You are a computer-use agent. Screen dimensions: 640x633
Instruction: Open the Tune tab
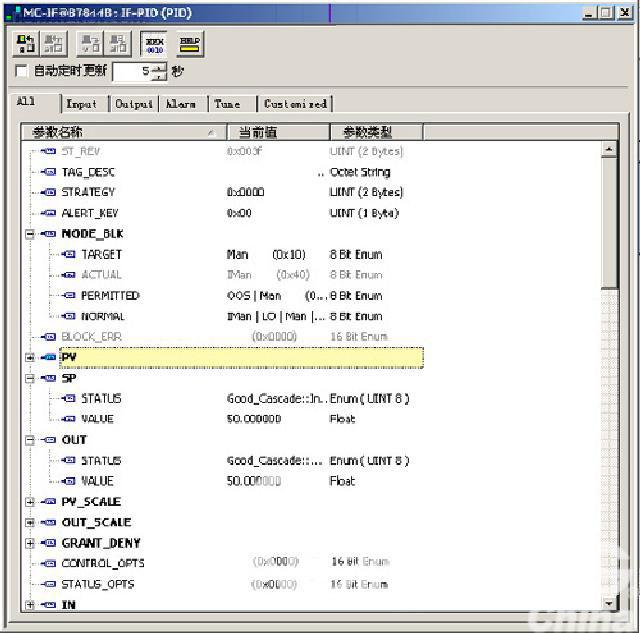point(227,104)
